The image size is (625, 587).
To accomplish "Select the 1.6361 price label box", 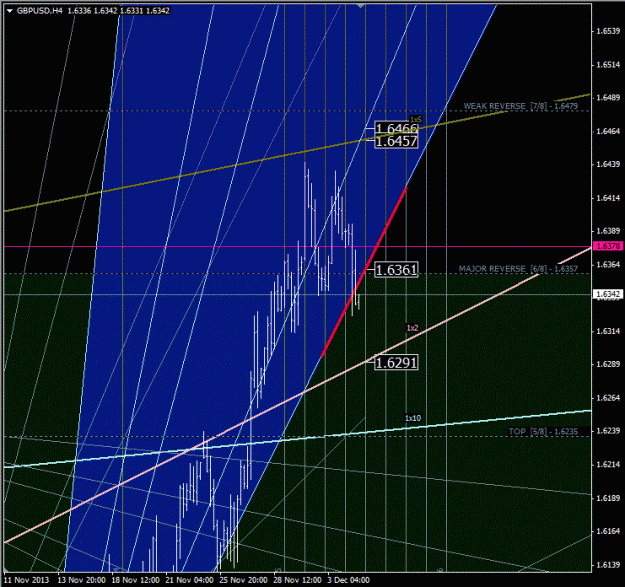I will tap(396, 270).
